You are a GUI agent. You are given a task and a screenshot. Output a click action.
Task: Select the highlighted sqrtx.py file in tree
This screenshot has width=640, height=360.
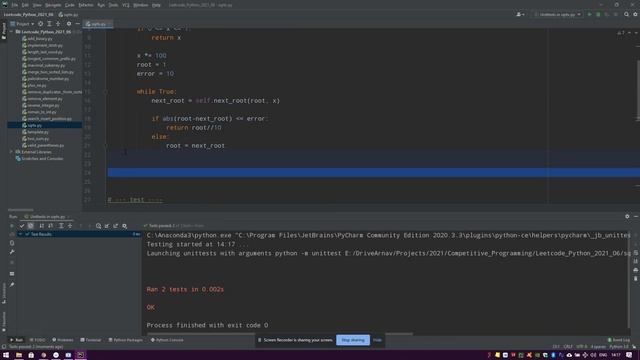(44, 125)
